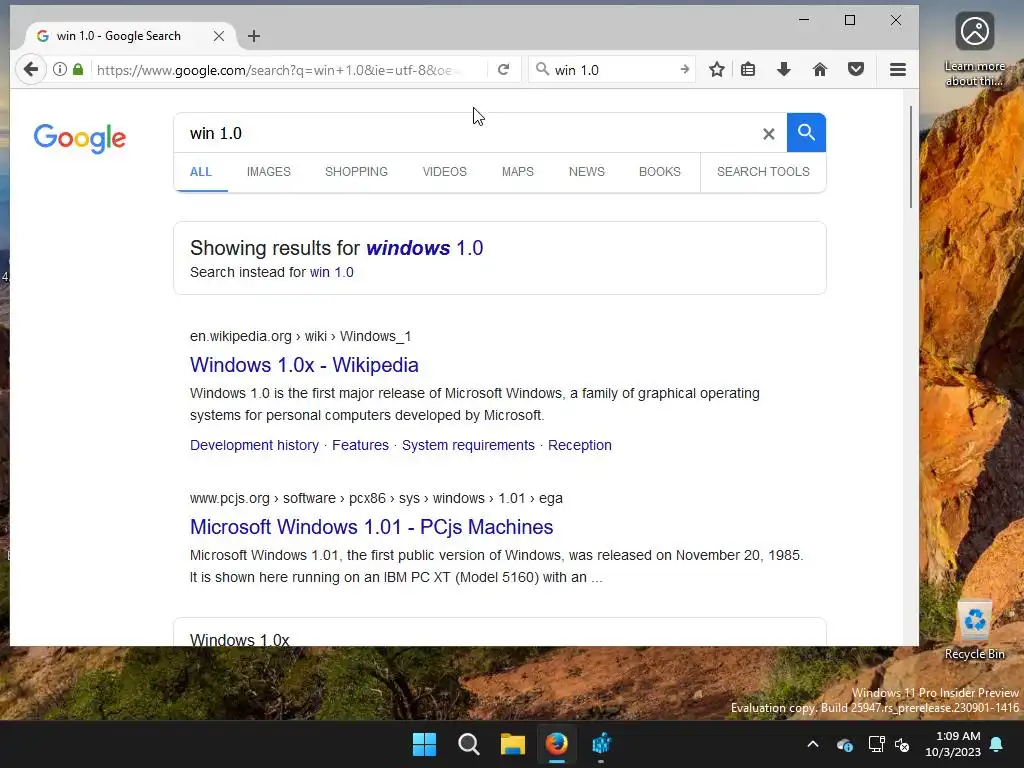Switch to the VIDEOS tab

pyautogui.click(x=444, y=172)
